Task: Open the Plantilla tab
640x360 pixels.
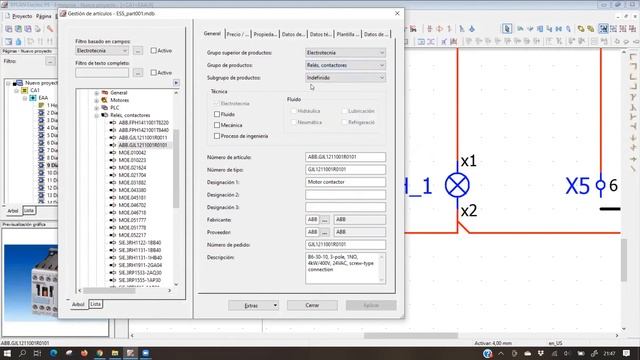Action: [x=348, y=34]
